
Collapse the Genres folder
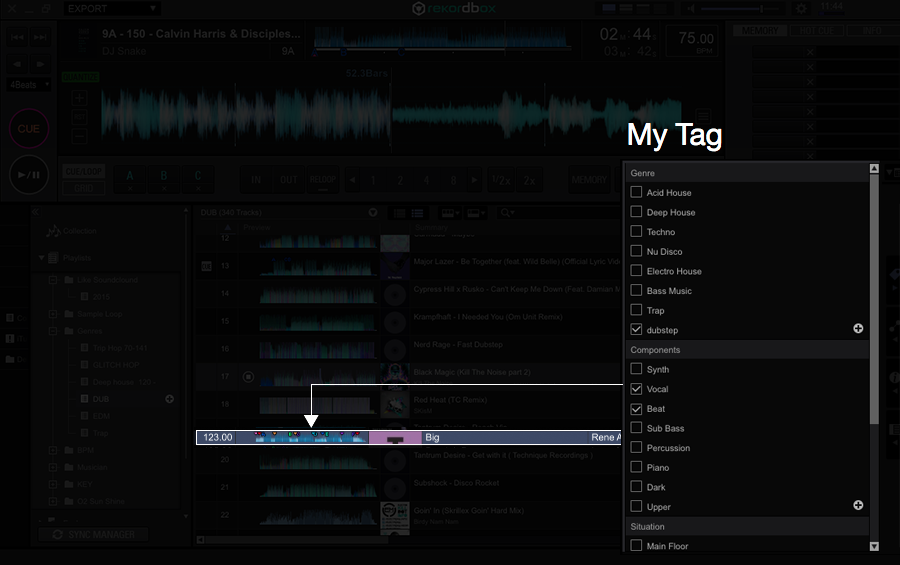coord(53,331)
